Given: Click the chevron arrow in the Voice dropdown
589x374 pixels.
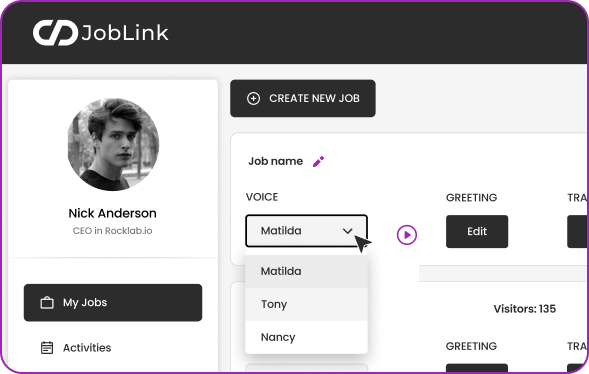Looking at the screenshot, I should [x=347, y=231].
